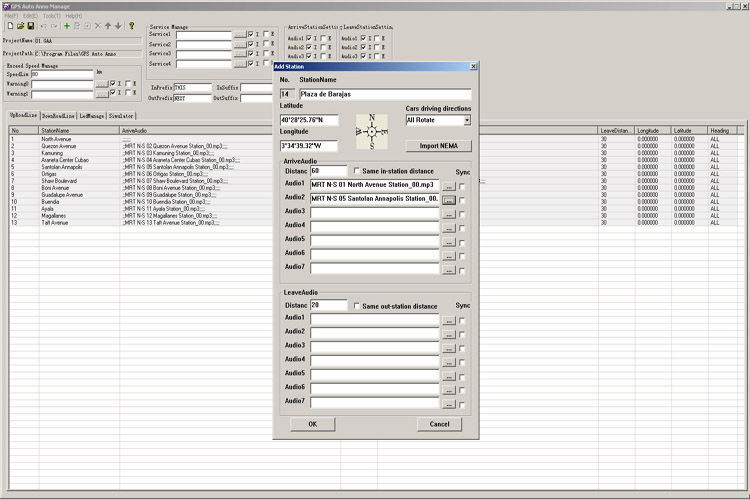
Task: Browse file for LeaveAudio Audio2
Action: pyautogui.click(x=449, y=334)
